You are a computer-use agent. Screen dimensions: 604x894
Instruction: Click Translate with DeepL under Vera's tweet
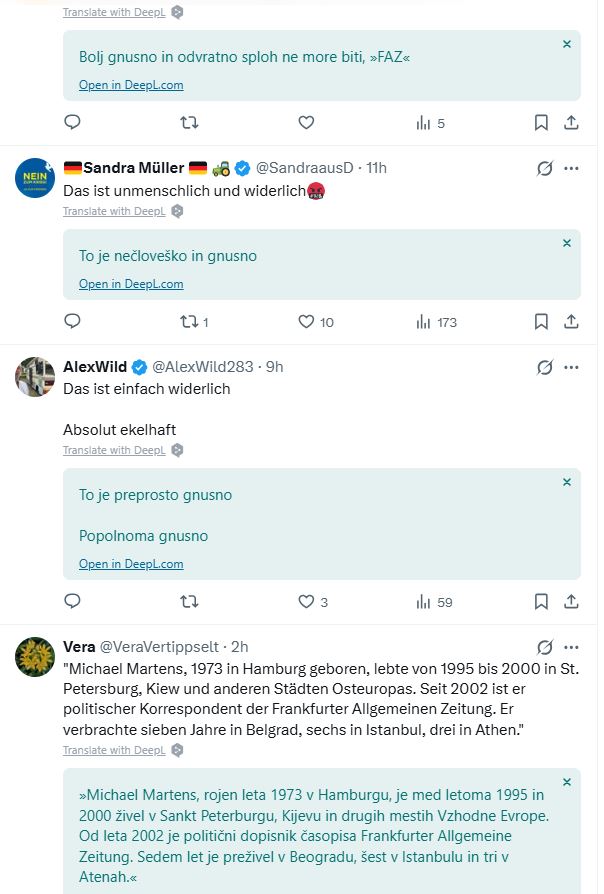click(114, 750)
